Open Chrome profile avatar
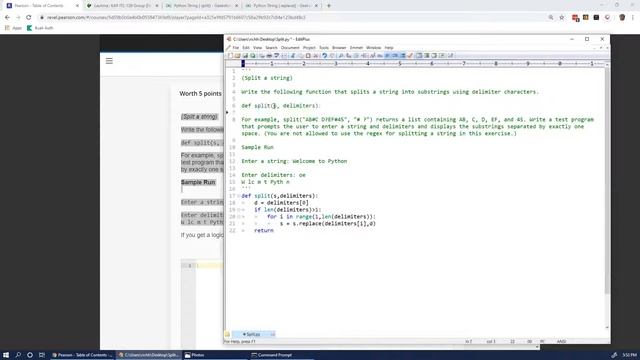Viewport: 640px width, 360px height. click(622, 18)
